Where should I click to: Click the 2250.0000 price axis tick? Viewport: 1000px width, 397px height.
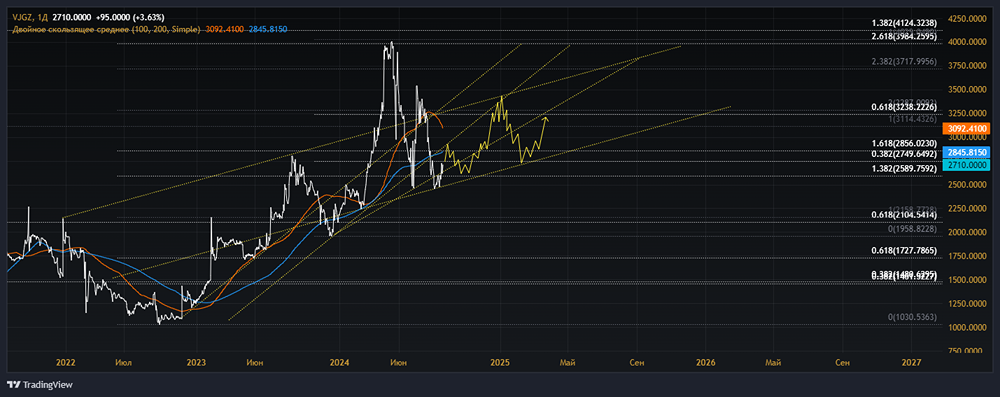coord(968,209)
